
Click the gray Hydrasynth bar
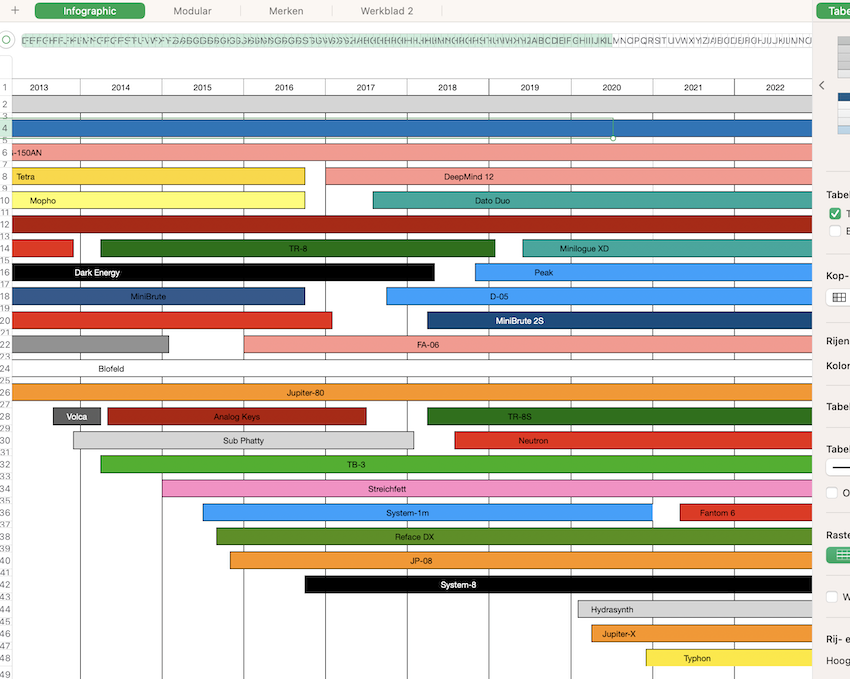[695, 610]
